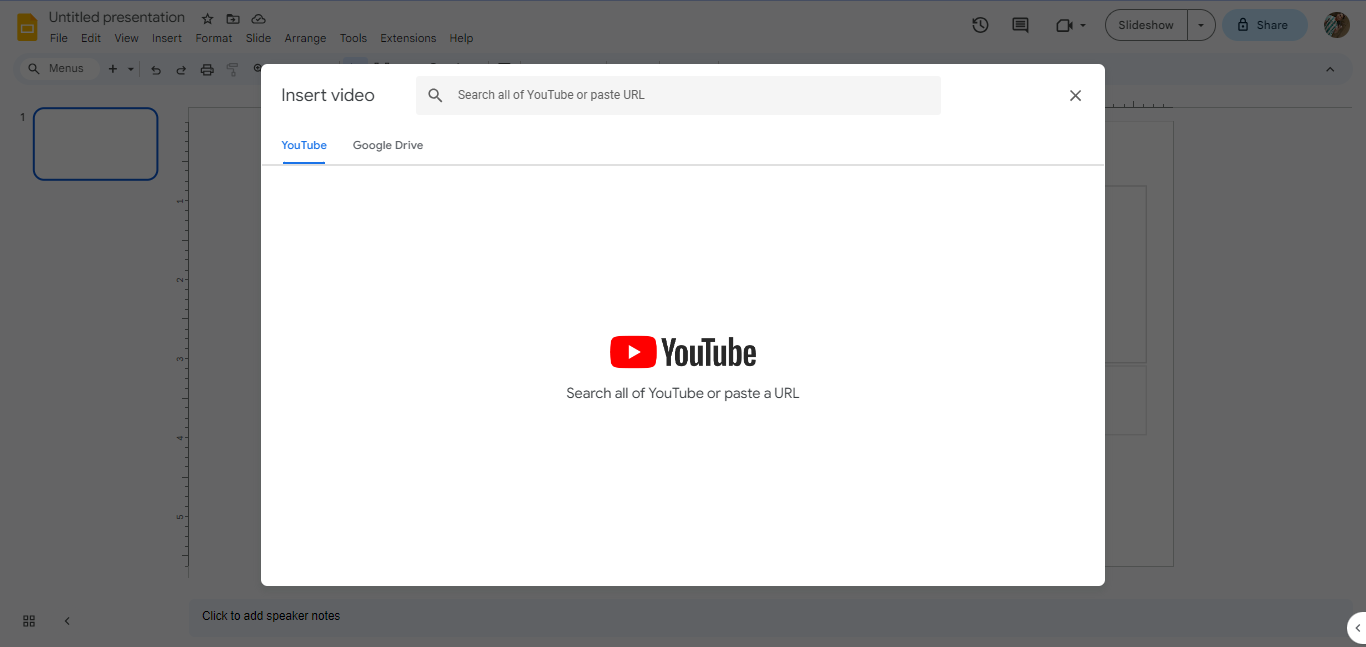Expand the side panel chevron at bottom right
Image resolution: width=1366 pixels, height=647 pixels.
pyautogui.click(x=1357, y=627)
